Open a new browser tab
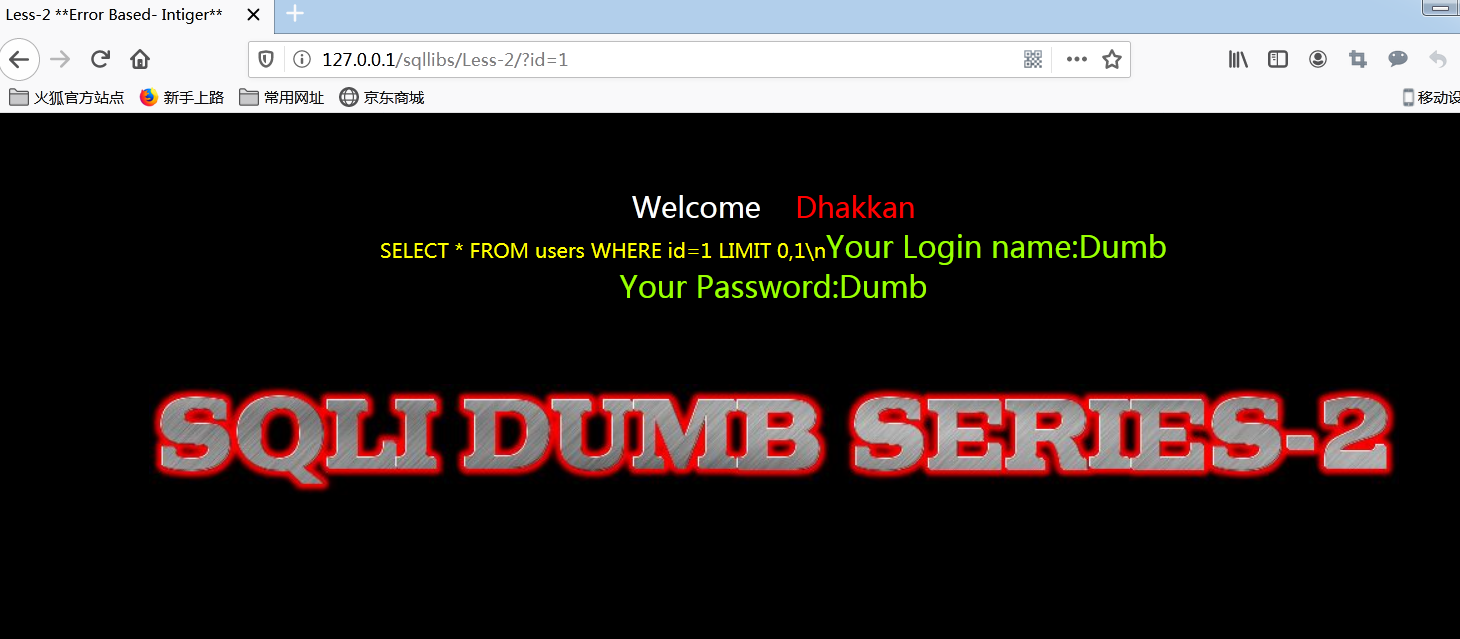Image resolution: width=1460 pixels, height=639 pixels. [295, 14]
